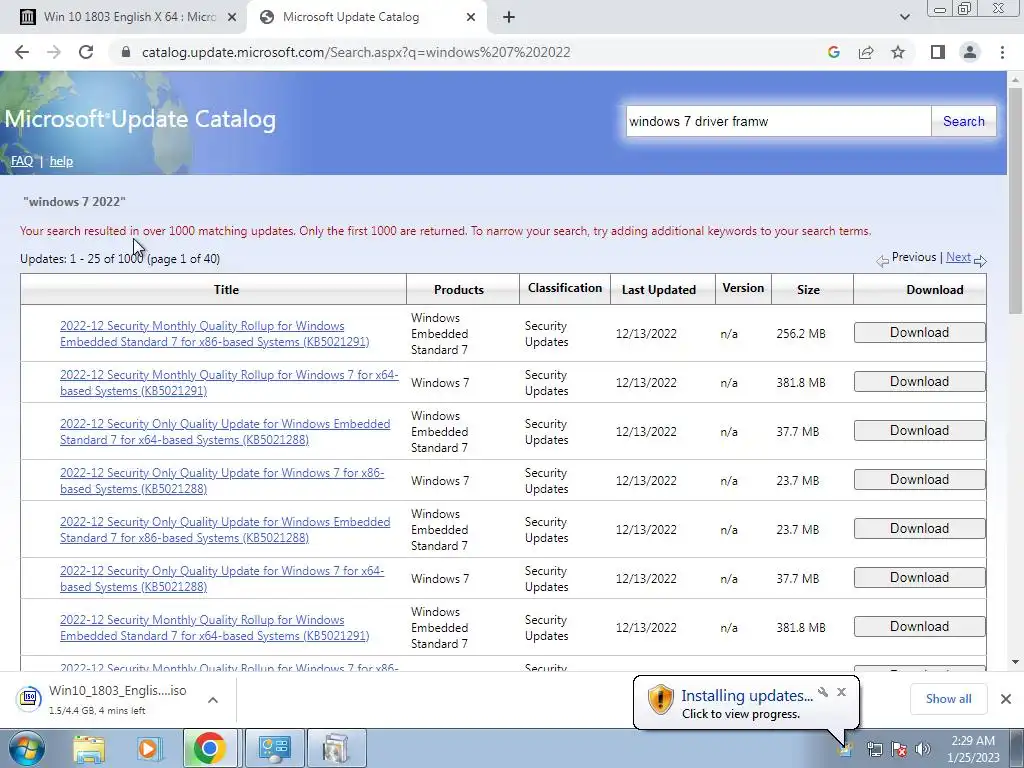Click the scrollbar down arrow
This screenshot has height=768, width=1024.
[1015, 662]
